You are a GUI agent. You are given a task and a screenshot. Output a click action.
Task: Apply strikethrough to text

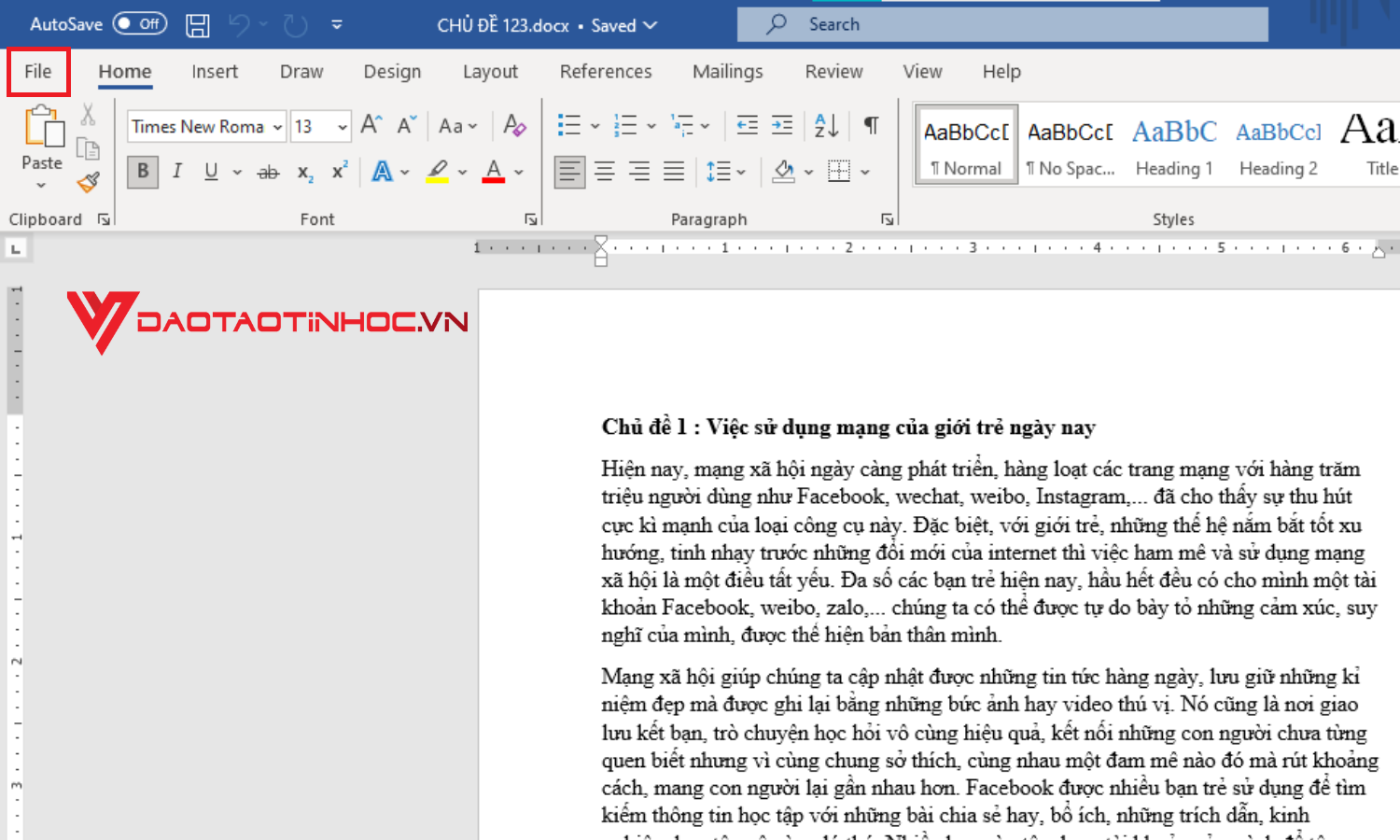(268, 171)
